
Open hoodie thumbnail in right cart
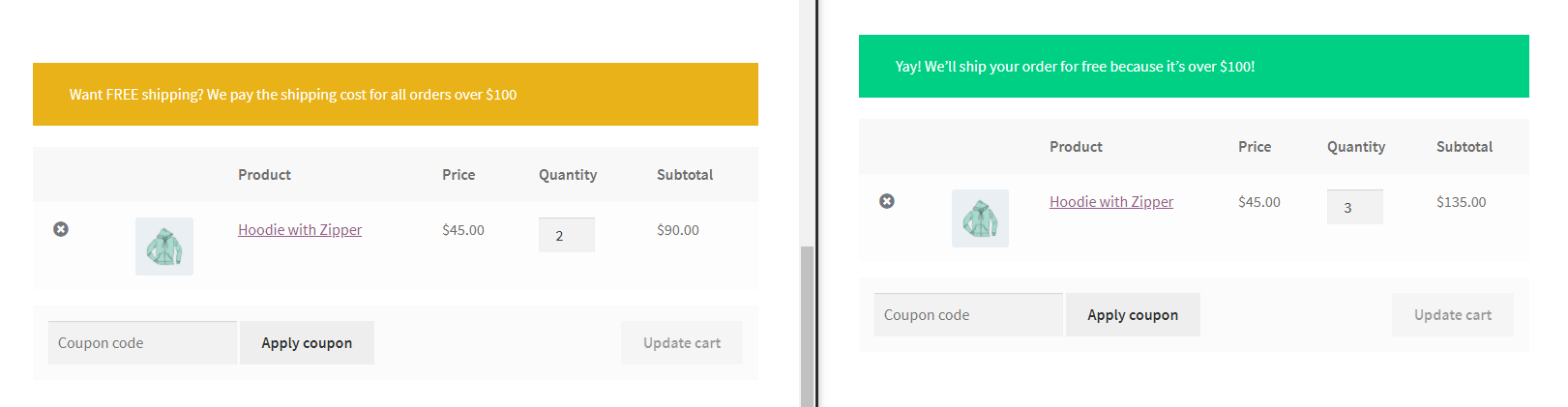[980, 218]
